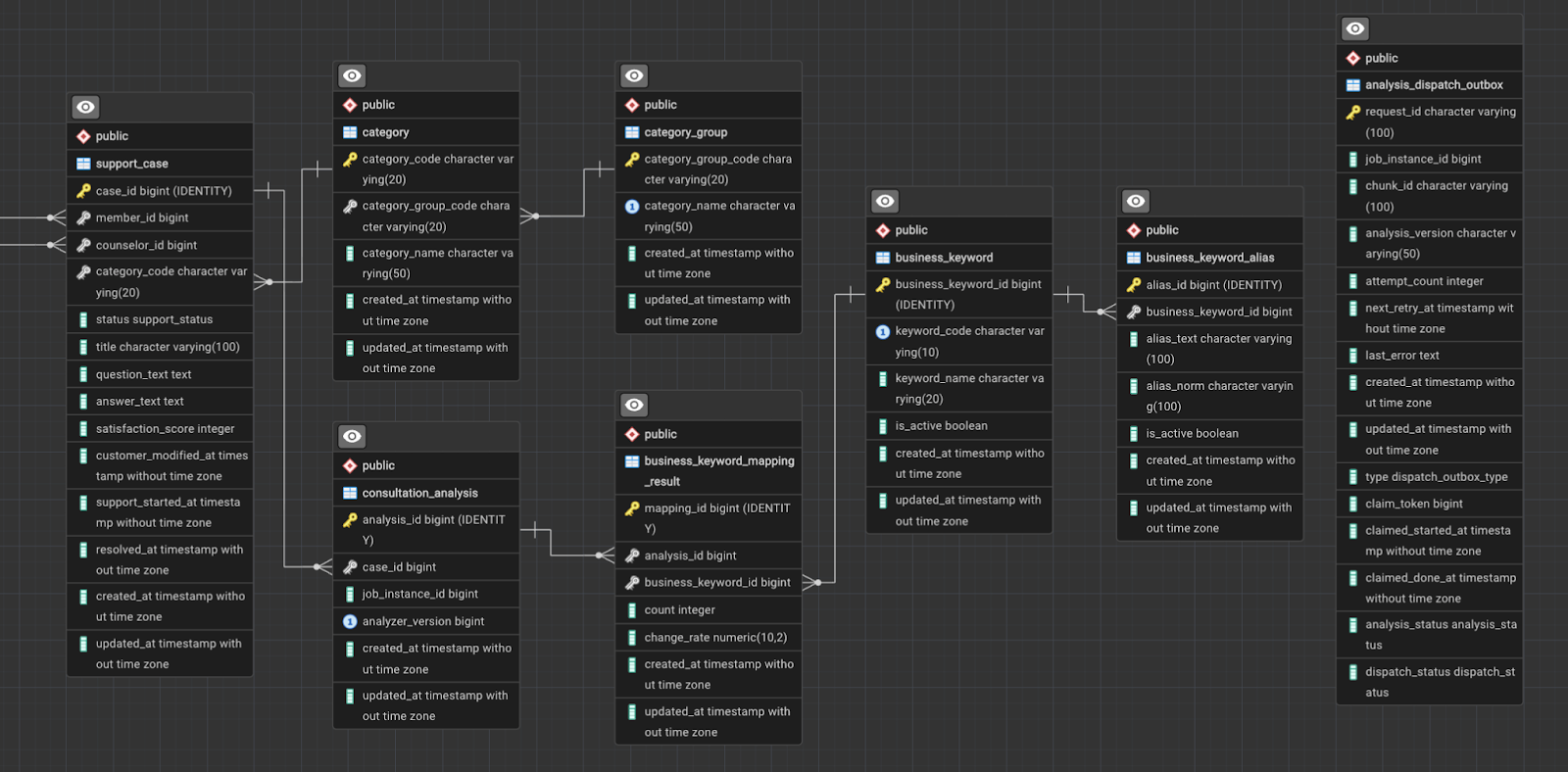This screenshot has height=772, width=1568.
Task: Click the last_error text column row
Action: pos(1401,356)
